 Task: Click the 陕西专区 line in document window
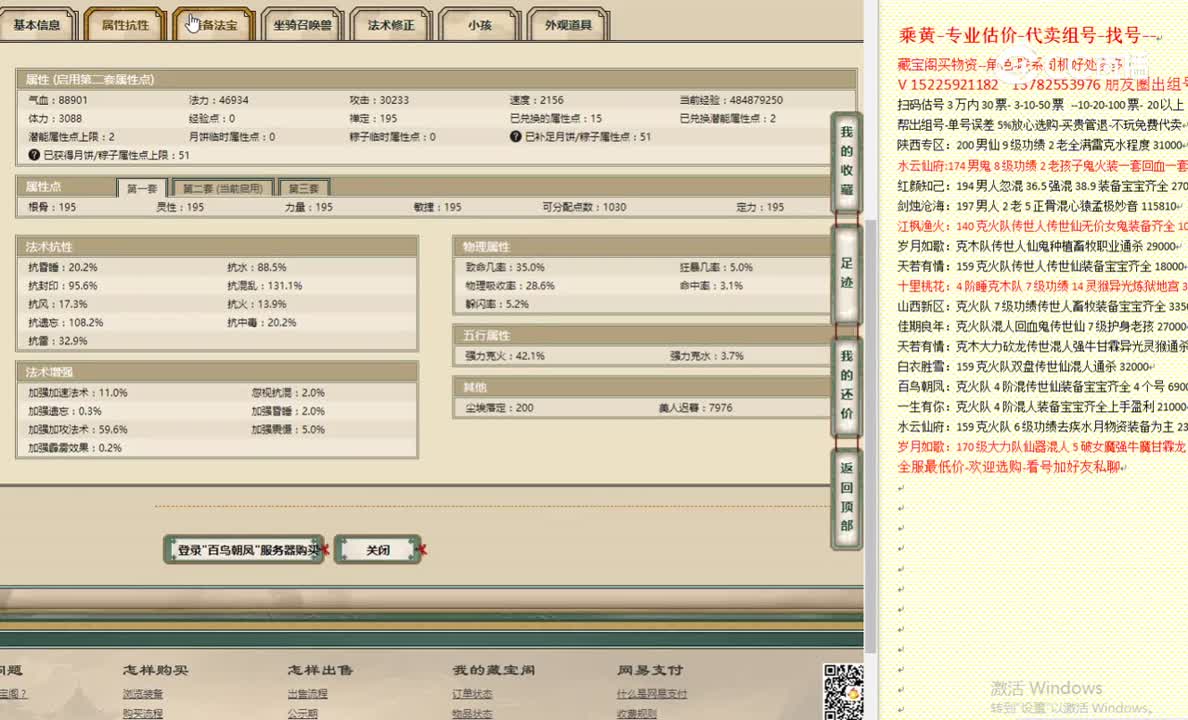click(x=1042, y=145)
